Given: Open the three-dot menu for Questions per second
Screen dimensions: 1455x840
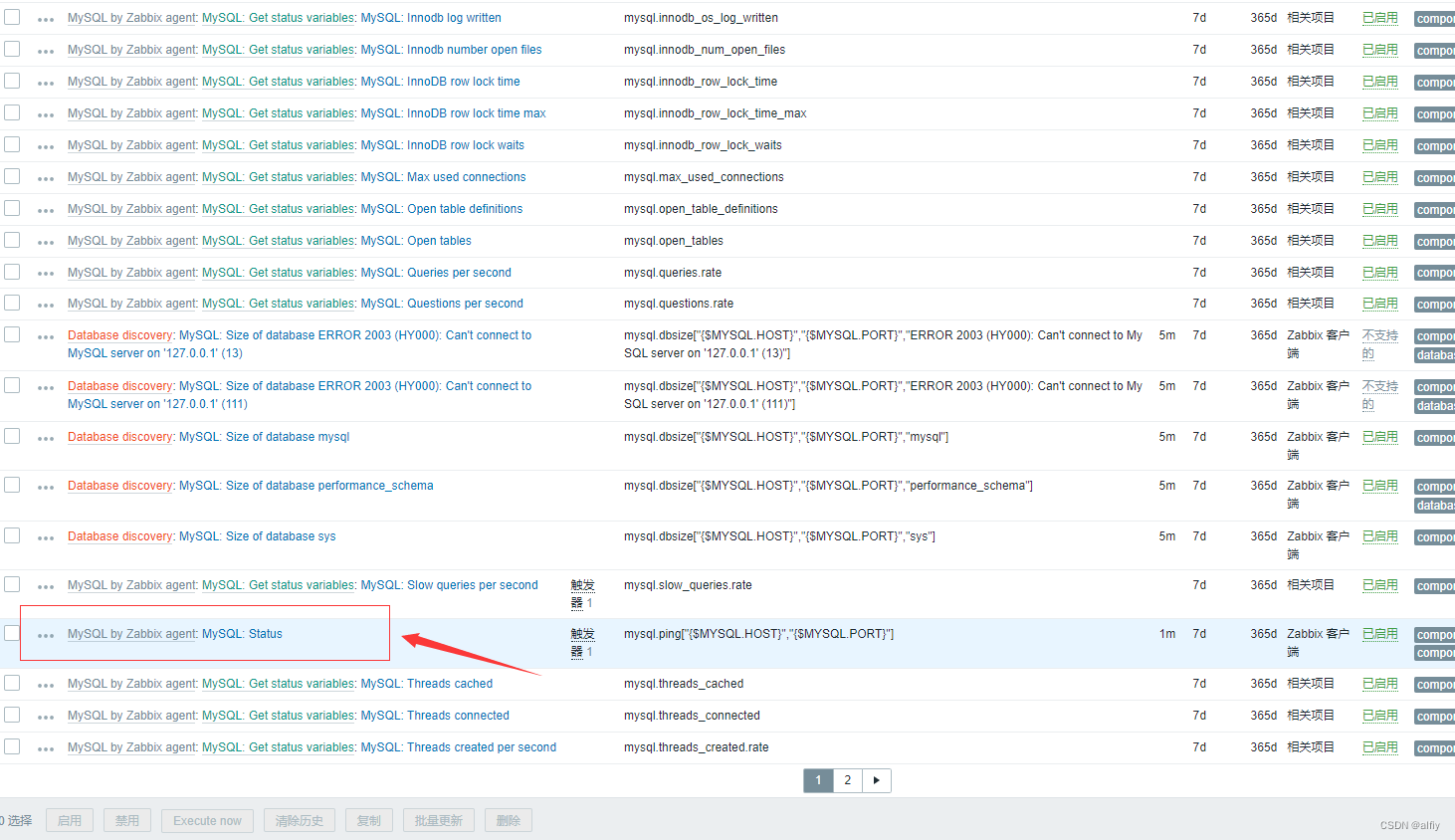Looking at the screenshot, I should point(46,306).
